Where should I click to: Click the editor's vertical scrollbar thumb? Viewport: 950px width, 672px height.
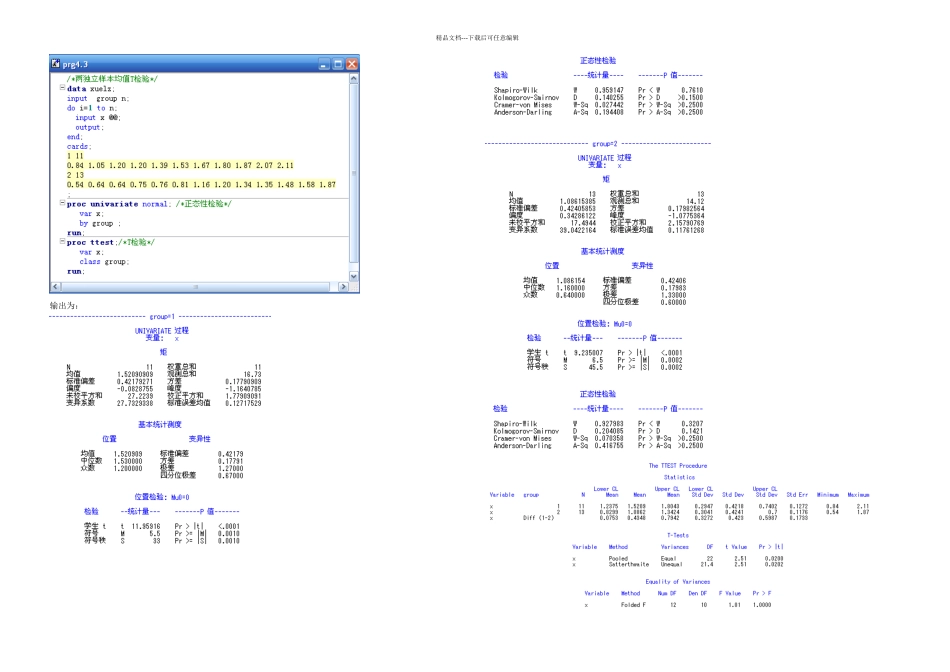pos(354,173)
